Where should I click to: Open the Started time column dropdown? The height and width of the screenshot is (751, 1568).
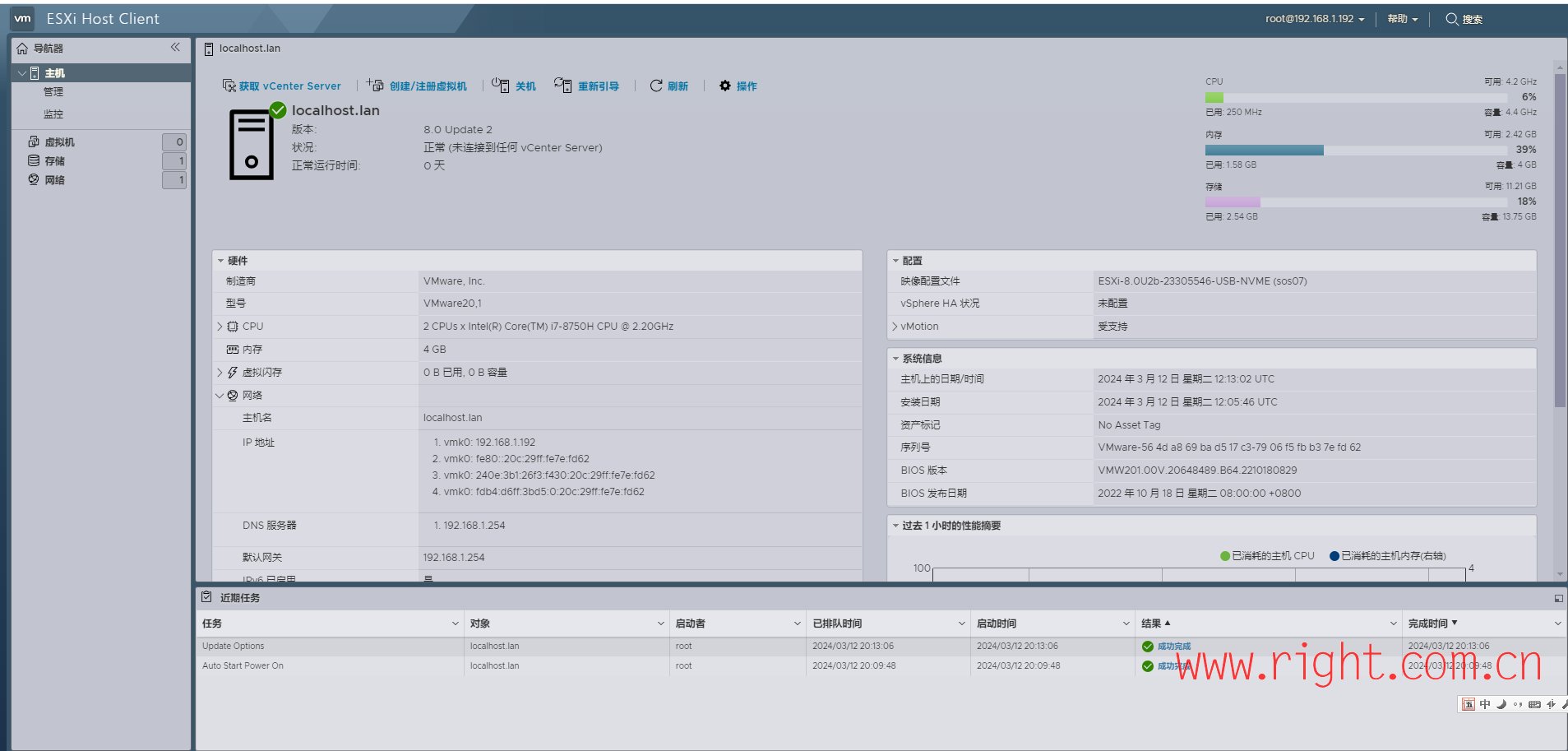click(x=1126, y=624)
